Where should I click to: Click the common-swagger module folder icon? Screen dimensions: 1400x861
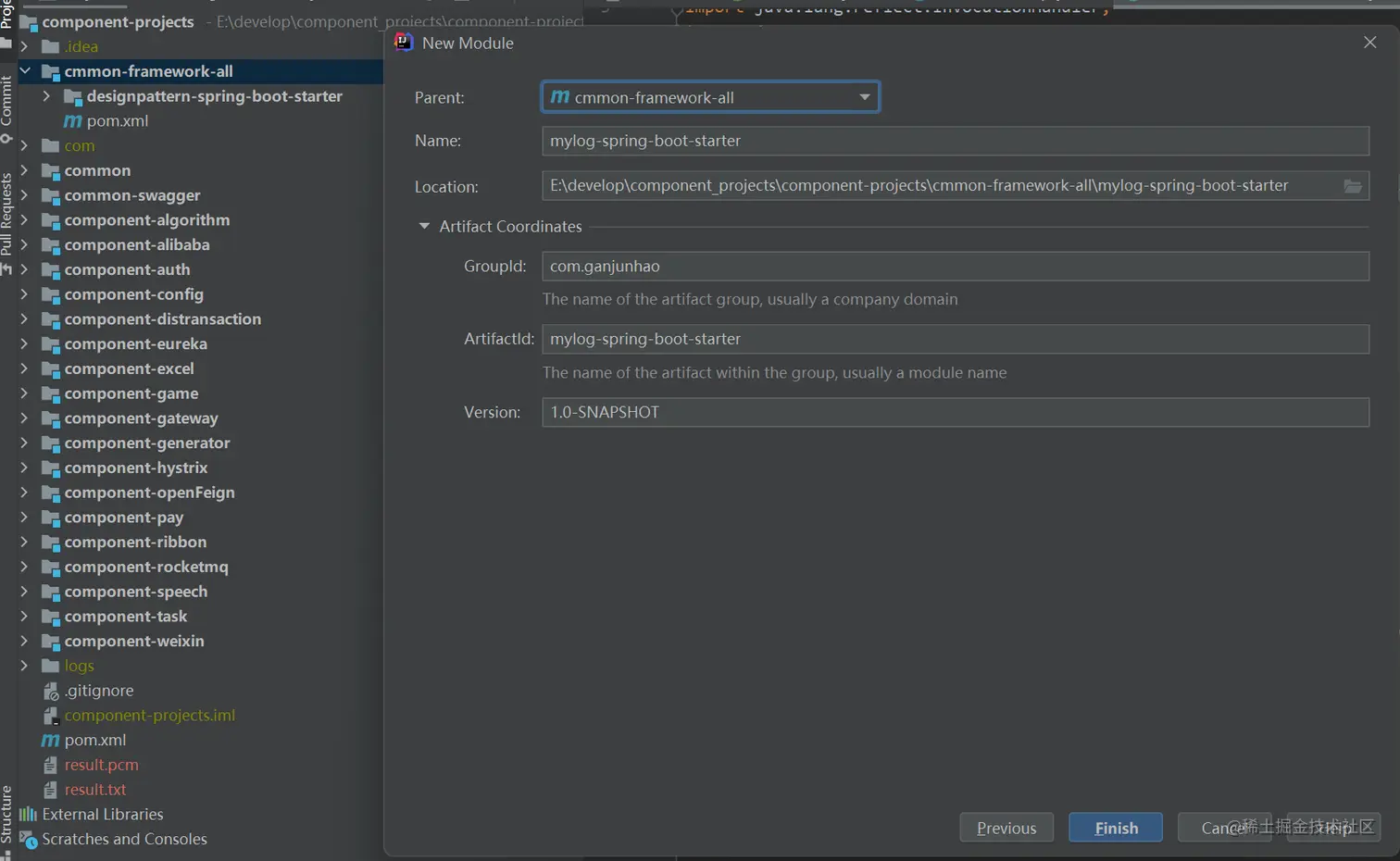click(51, 196)
